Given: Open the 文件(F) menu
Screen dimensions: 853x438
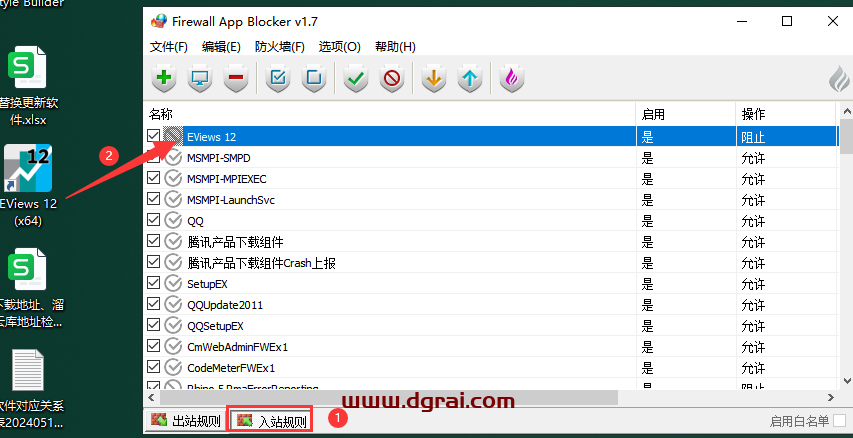Looking at the screenshot, I should point(169,47).
